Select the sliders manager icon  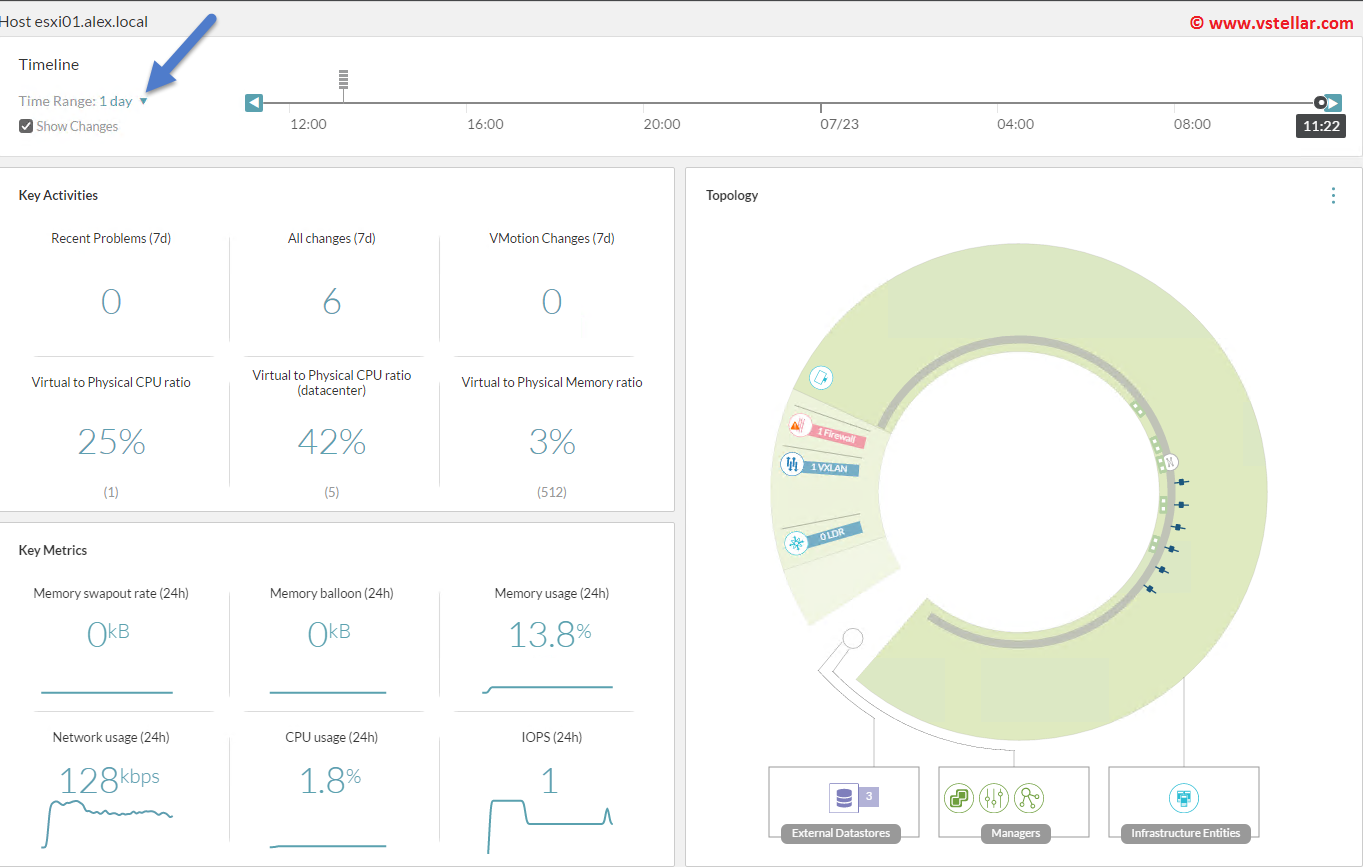pos(994,798)
